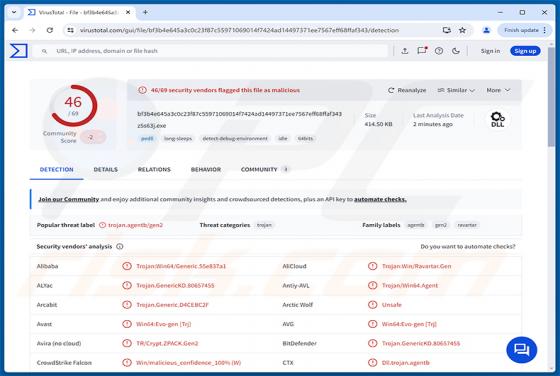
Task: Click the pedll tag
Action: click(147, 139)
